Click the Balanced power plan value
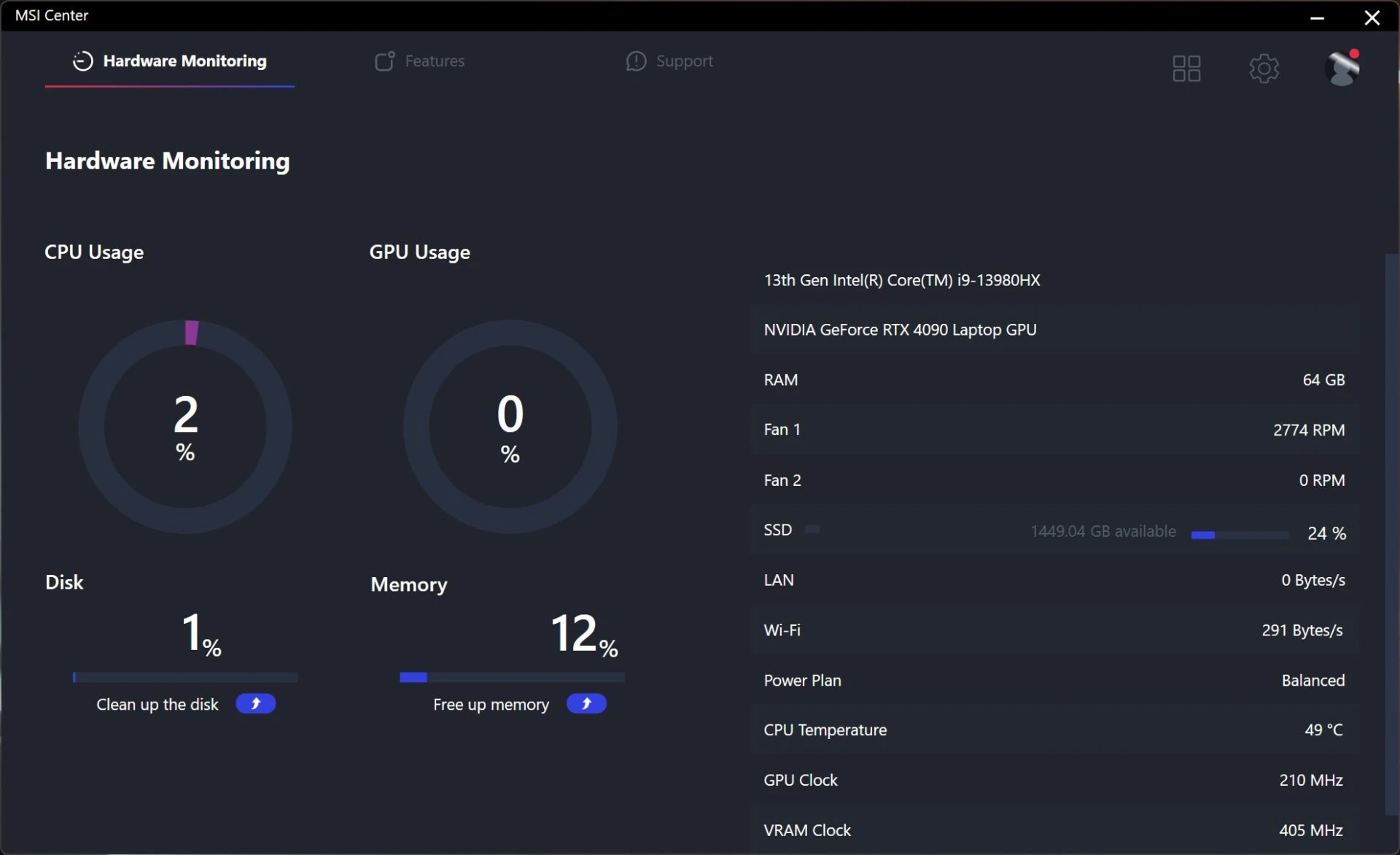Viewport: 1400px width, 855px height. (1313, 681)
